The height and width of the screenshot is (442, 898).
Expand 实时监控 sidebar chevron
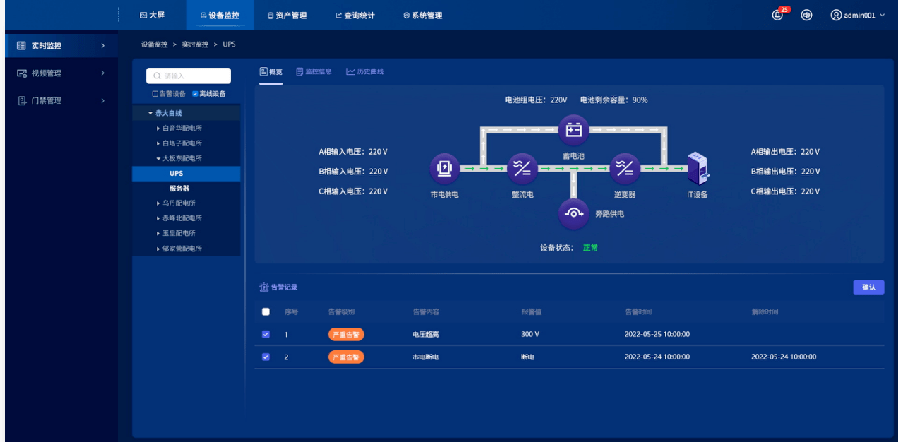(x=103, y=45)
